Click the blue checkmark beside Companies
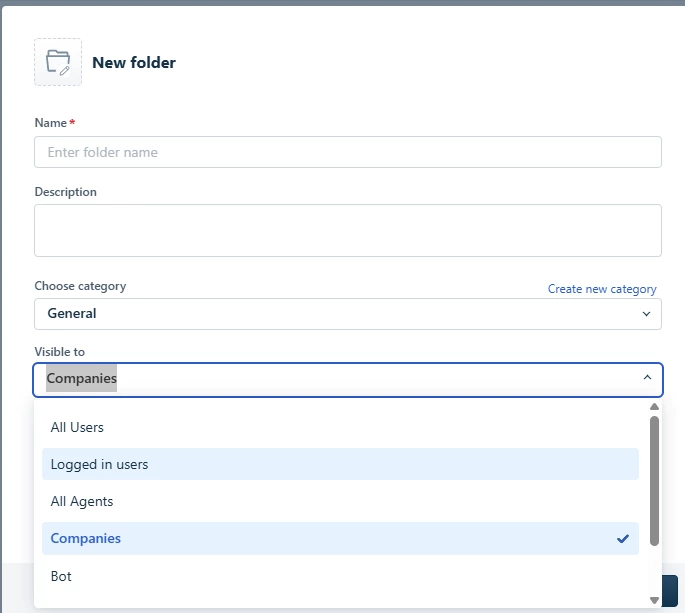Image resolution: width=685 pixels, height=613 pixels. (623, 539)
